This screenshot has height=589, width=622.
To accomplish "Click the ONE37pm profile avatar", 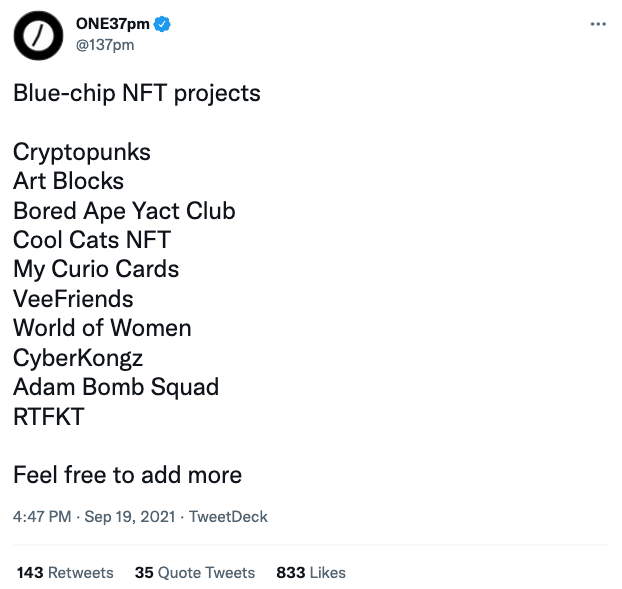I will click(37, 35).
